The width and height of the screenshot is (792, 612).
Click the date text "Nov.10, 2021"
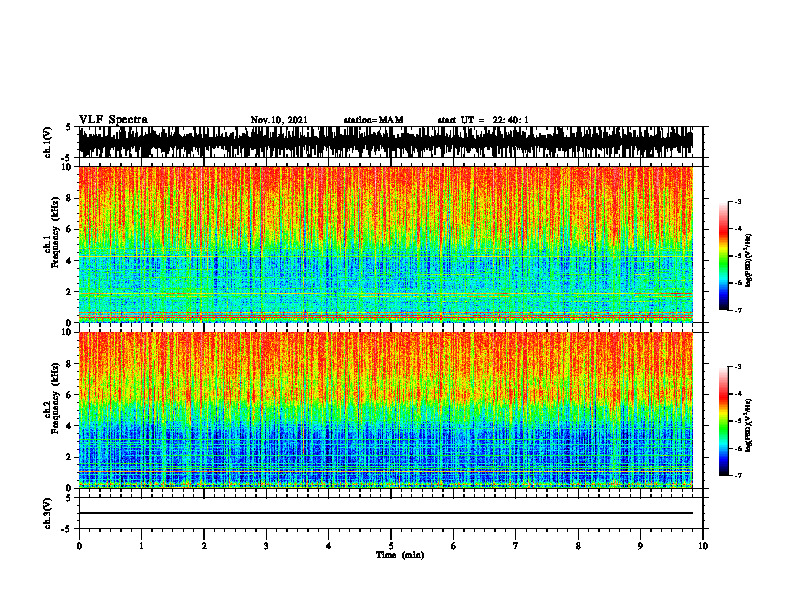[279, 120]
